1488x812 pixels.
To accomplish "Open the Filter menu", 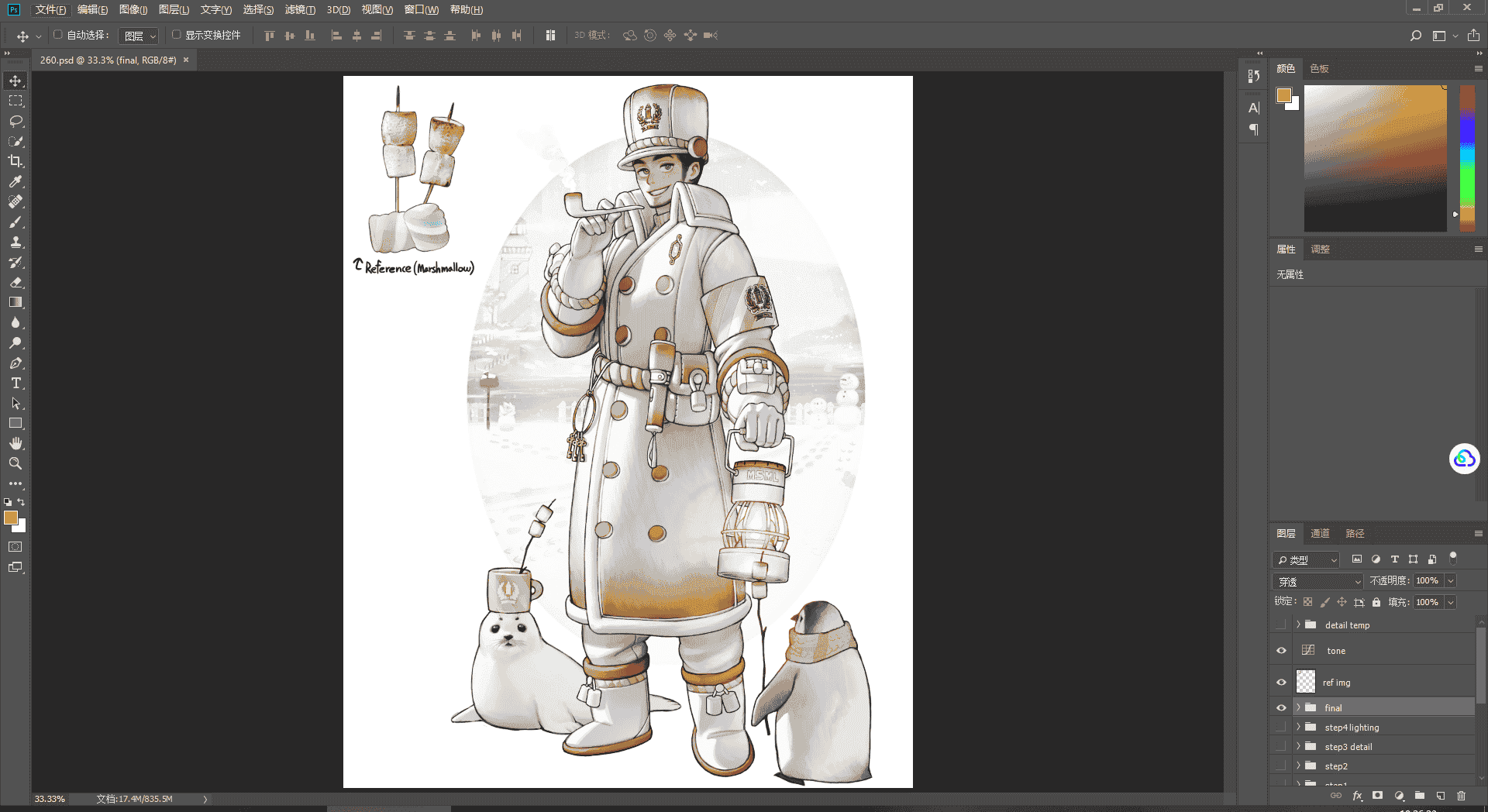I will 300,9.
